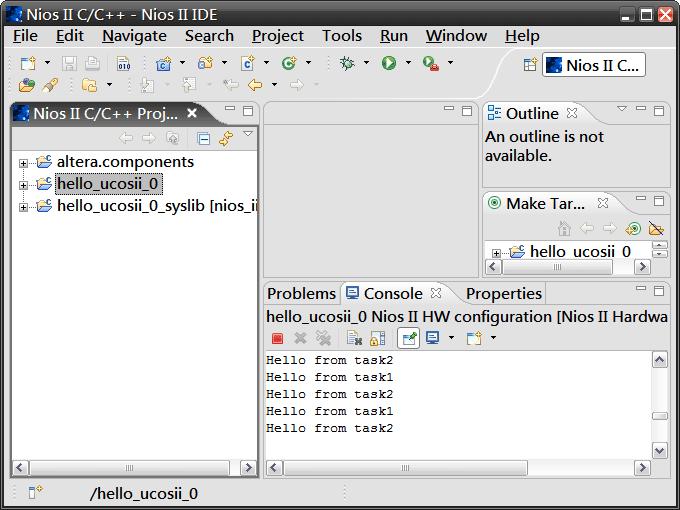Image resolution: width=680 pixels, height=510 pixels.
Task: Select the Nios II C/C++ perspective button
Action: (x=594, y=65)
